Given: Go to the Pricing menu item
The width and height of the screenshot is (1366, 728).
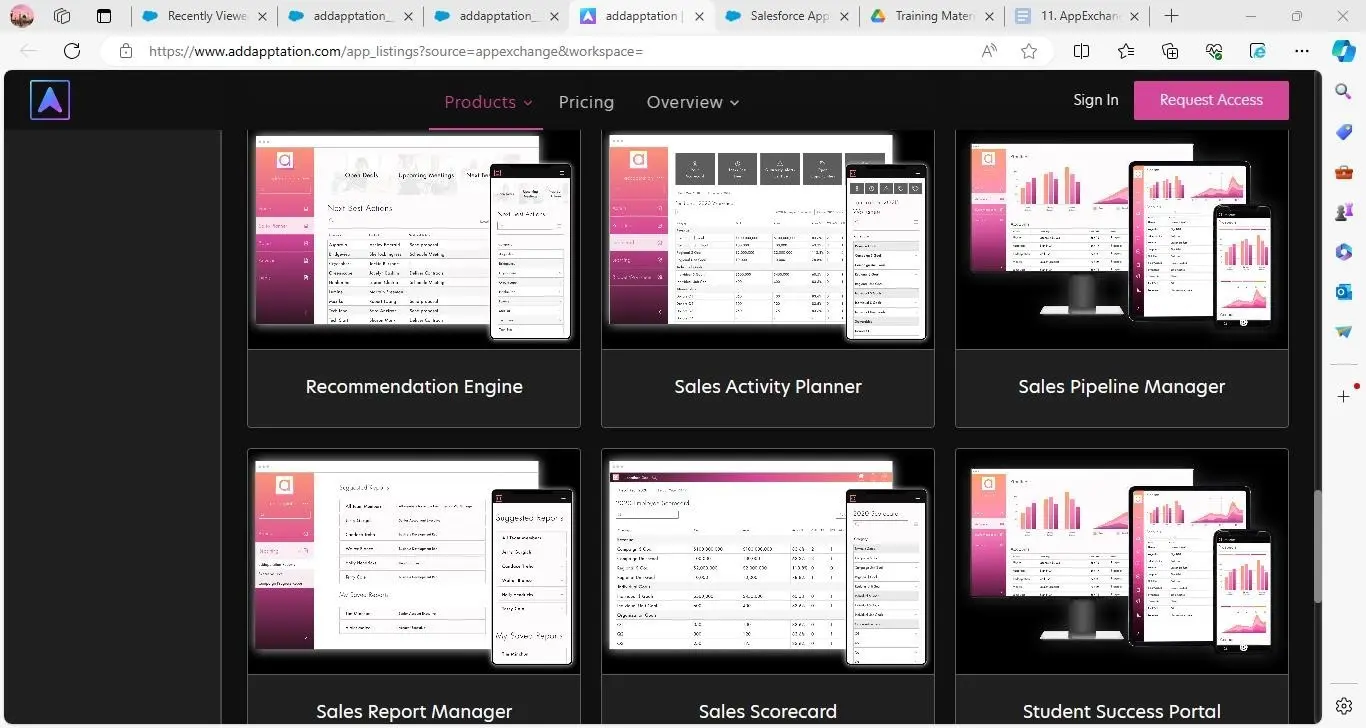Looking at the screenshot, I should pos(586,102).
